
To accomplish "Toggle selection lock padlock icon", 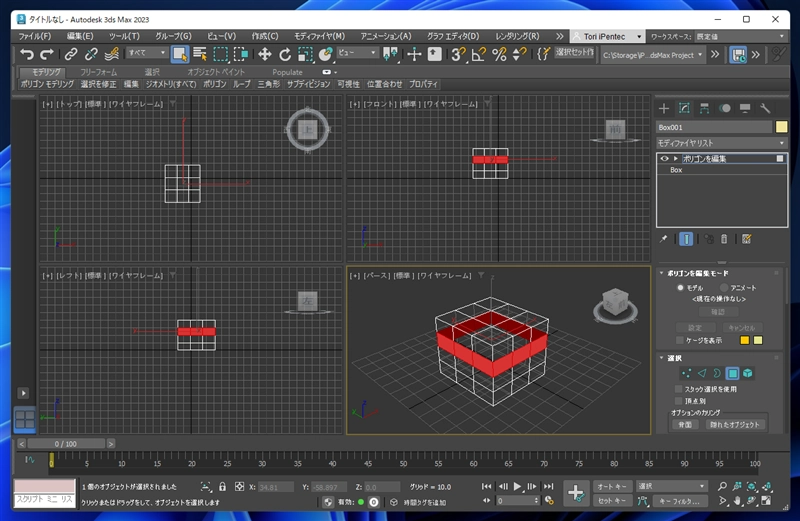I will click(x=222, y=487).
